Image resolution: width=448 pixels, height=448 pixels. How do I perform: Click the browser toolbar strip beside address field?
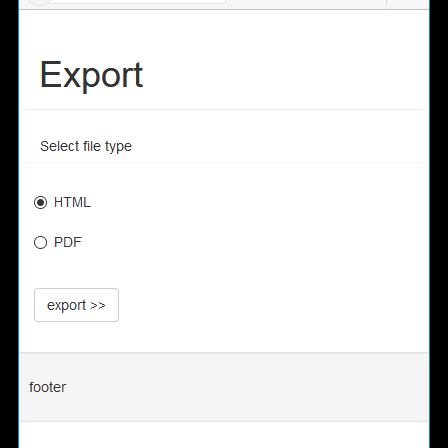[x=306, y=4]
